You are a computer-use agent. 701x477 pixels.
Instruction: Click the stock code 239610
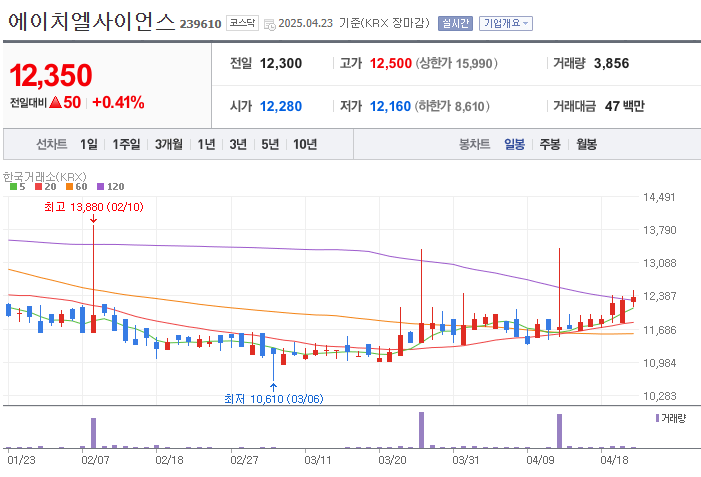(200, 24)
